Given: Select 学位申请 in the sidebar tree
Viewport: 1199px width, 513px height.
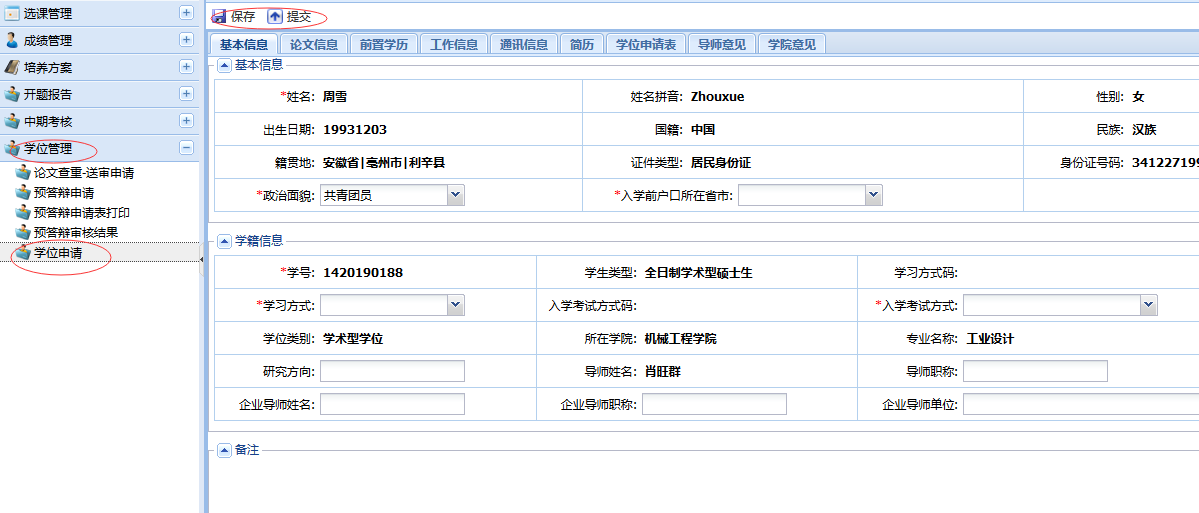Looking at the screenshot, I should 58,253.
